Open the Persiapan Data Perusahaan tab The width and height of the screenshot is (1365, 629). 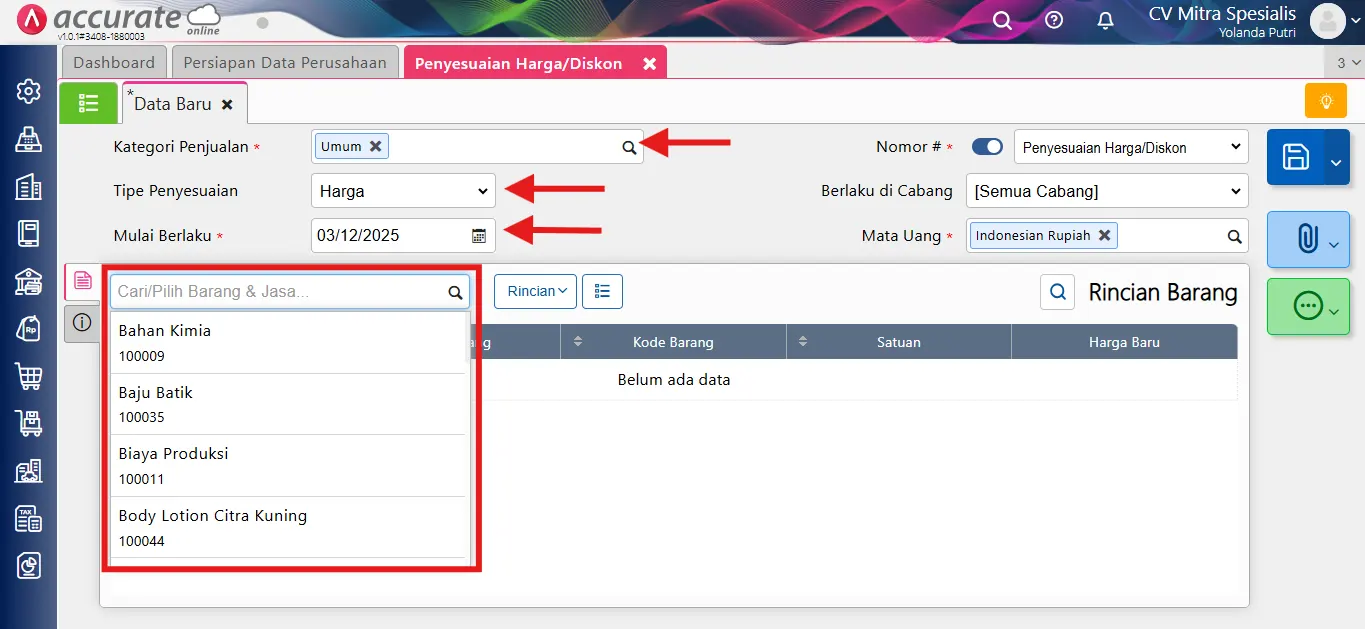point(285,62)
